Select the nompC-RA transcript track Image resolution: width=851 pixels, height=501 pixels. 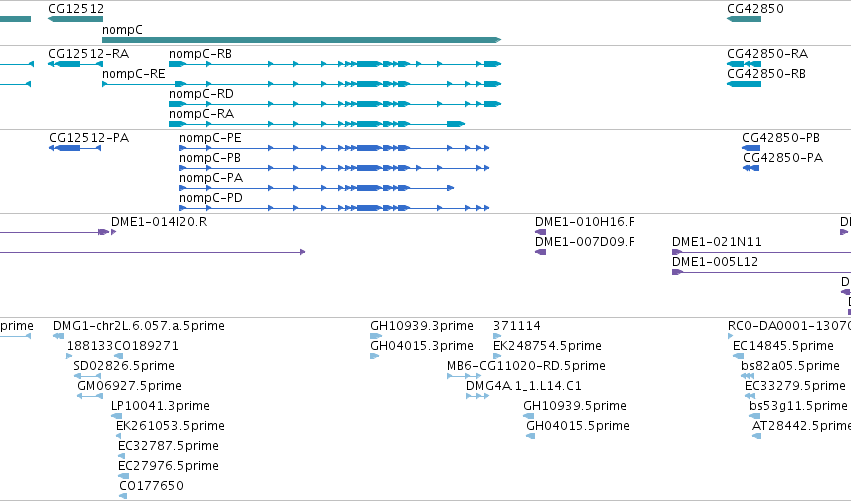point(317,124)
